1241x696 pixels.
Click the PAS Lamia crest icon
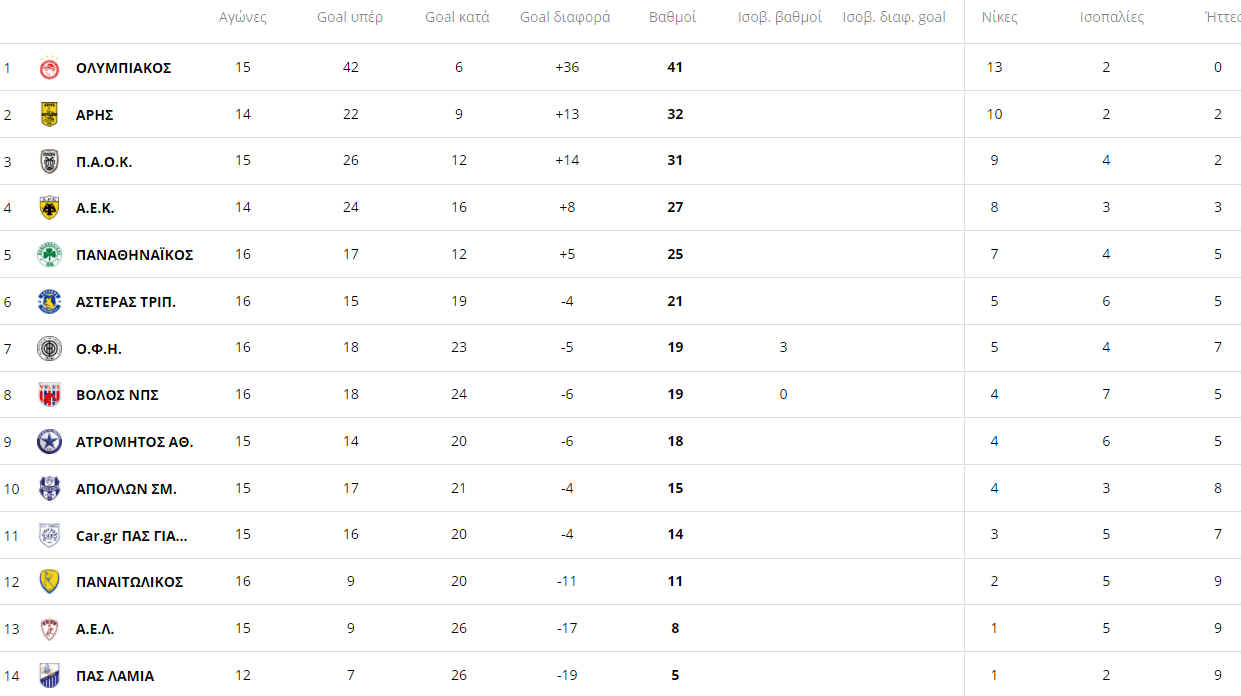[49, 675]
